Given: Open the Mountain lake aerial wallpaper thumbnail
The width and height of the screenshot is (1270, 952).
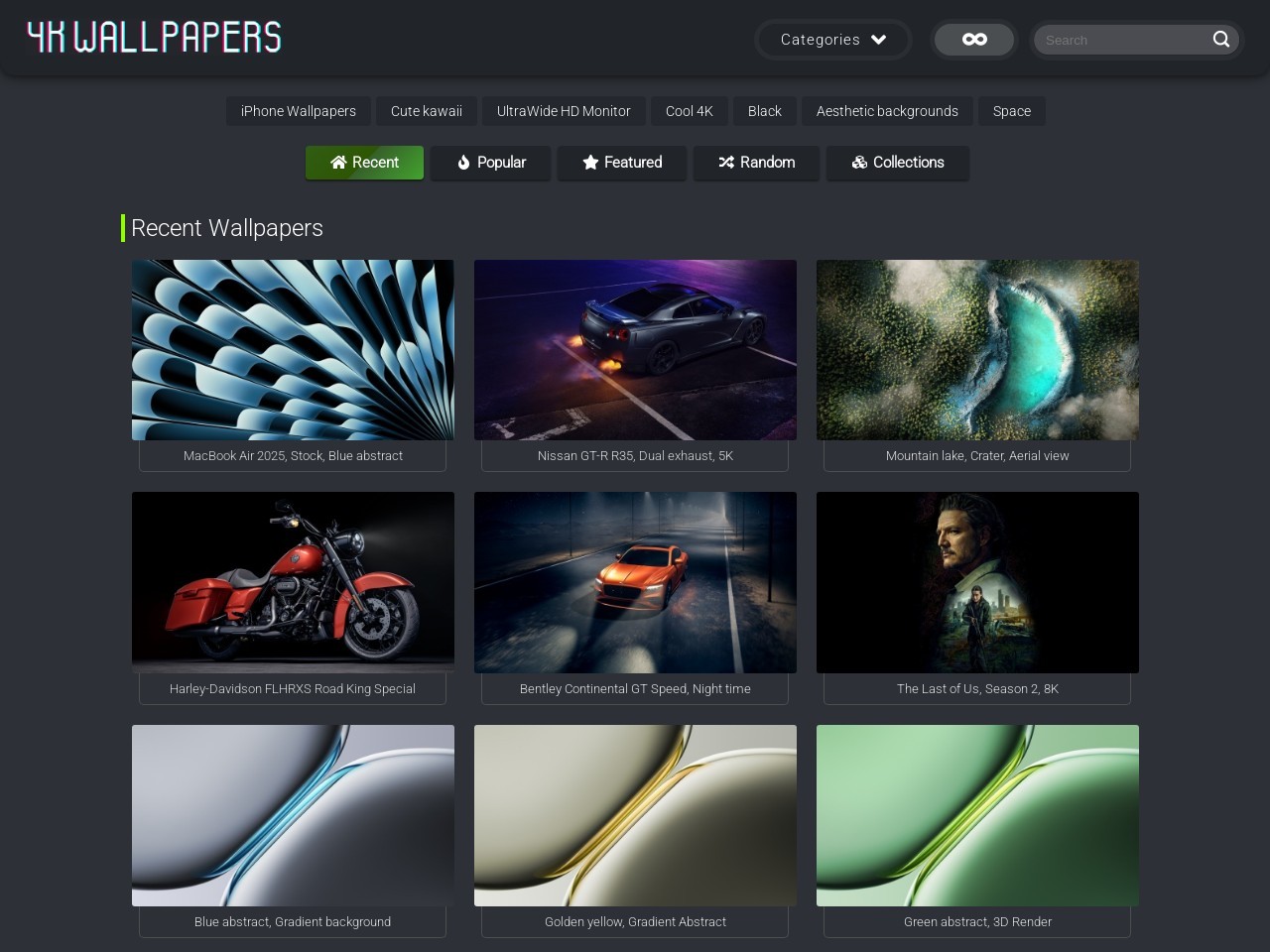Looking at the screenshot, I should coord(977,350).
